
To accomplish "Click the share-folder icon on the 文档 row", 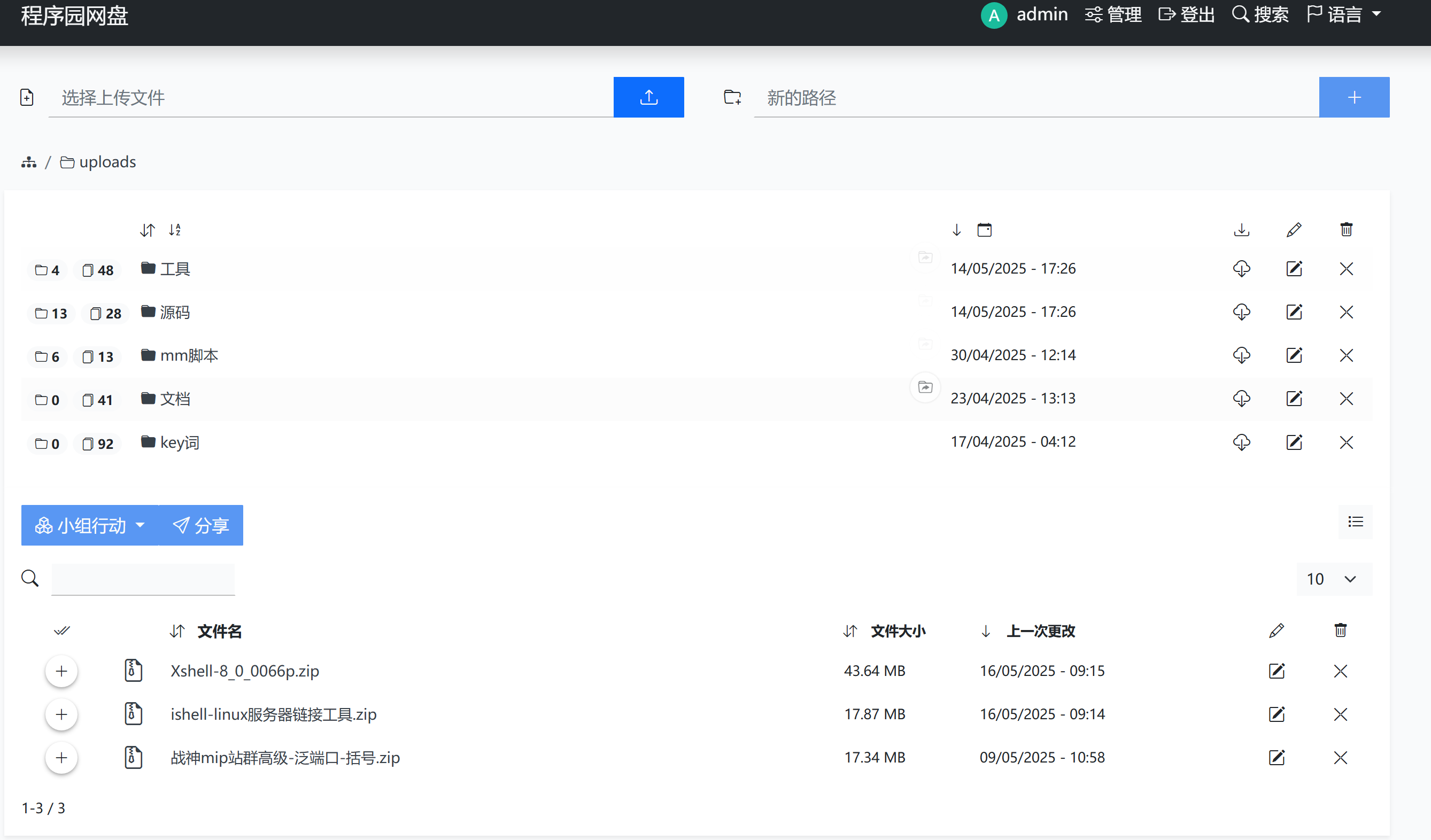I will (x=925, y=387).
